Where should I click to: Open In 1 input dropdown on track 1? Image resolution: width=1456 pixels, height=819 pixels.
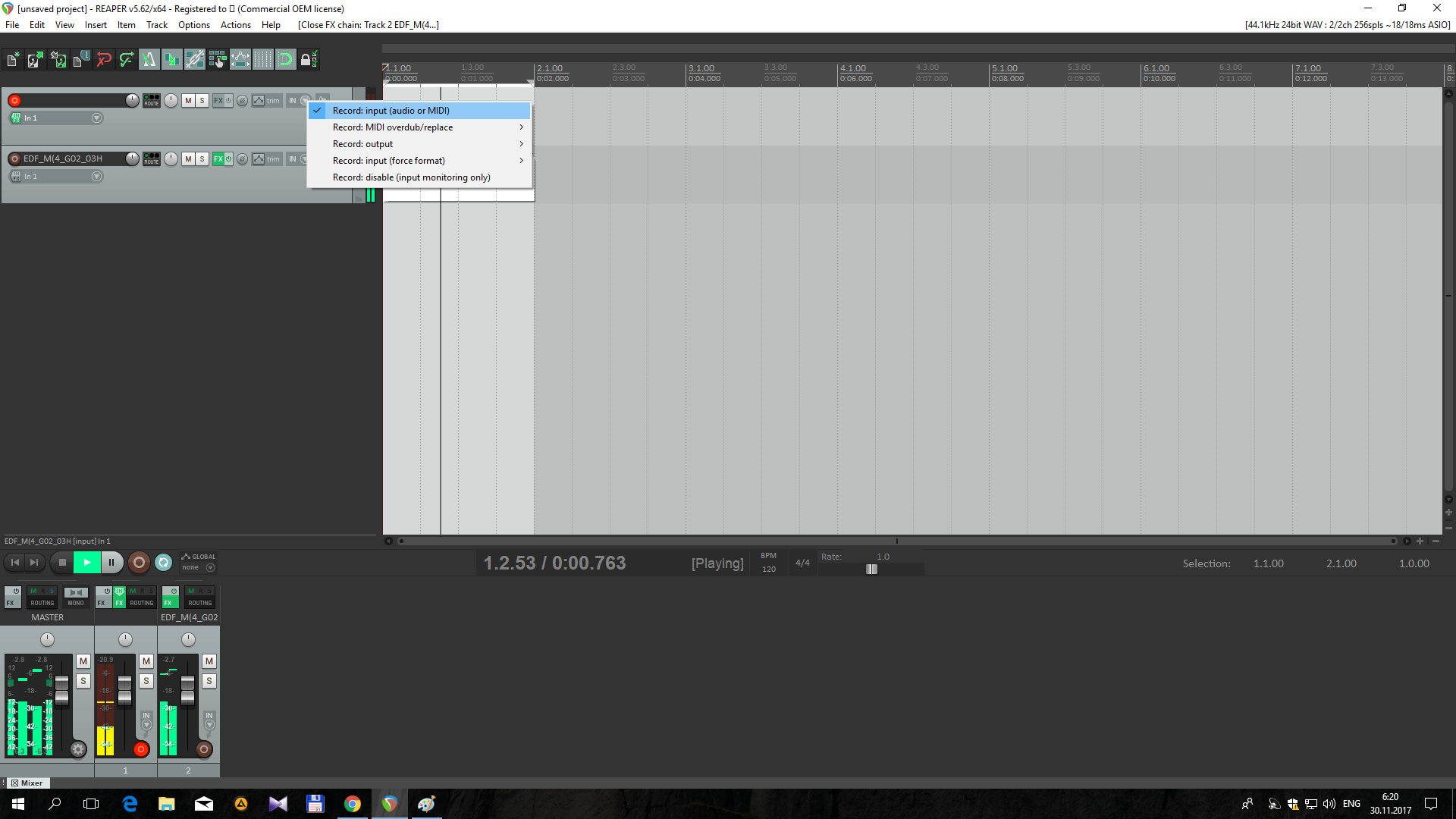pyautogui.click(x=96, y=118)
